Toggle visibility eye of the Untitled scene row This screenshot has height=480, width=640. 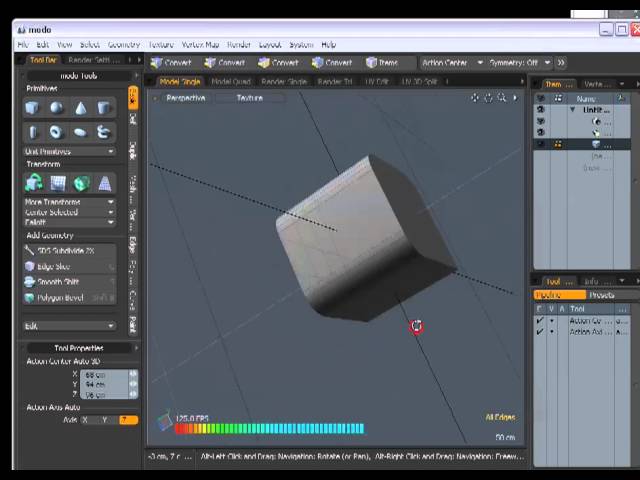point(541,110)
